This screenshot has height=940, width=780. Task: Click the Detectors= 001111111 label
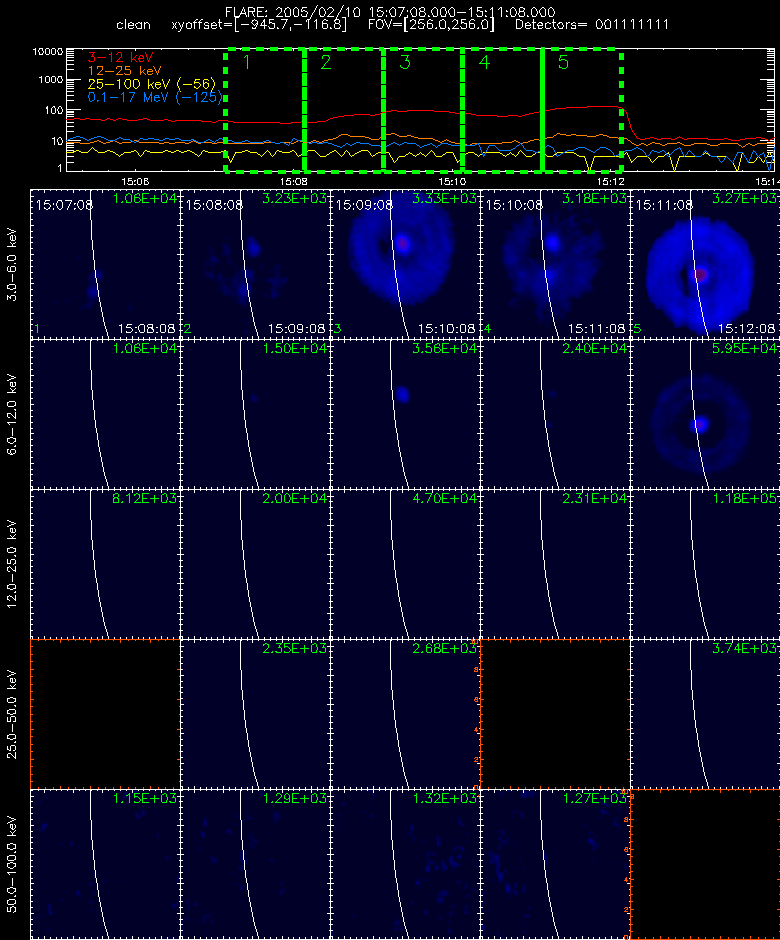(x=592, y=25)
